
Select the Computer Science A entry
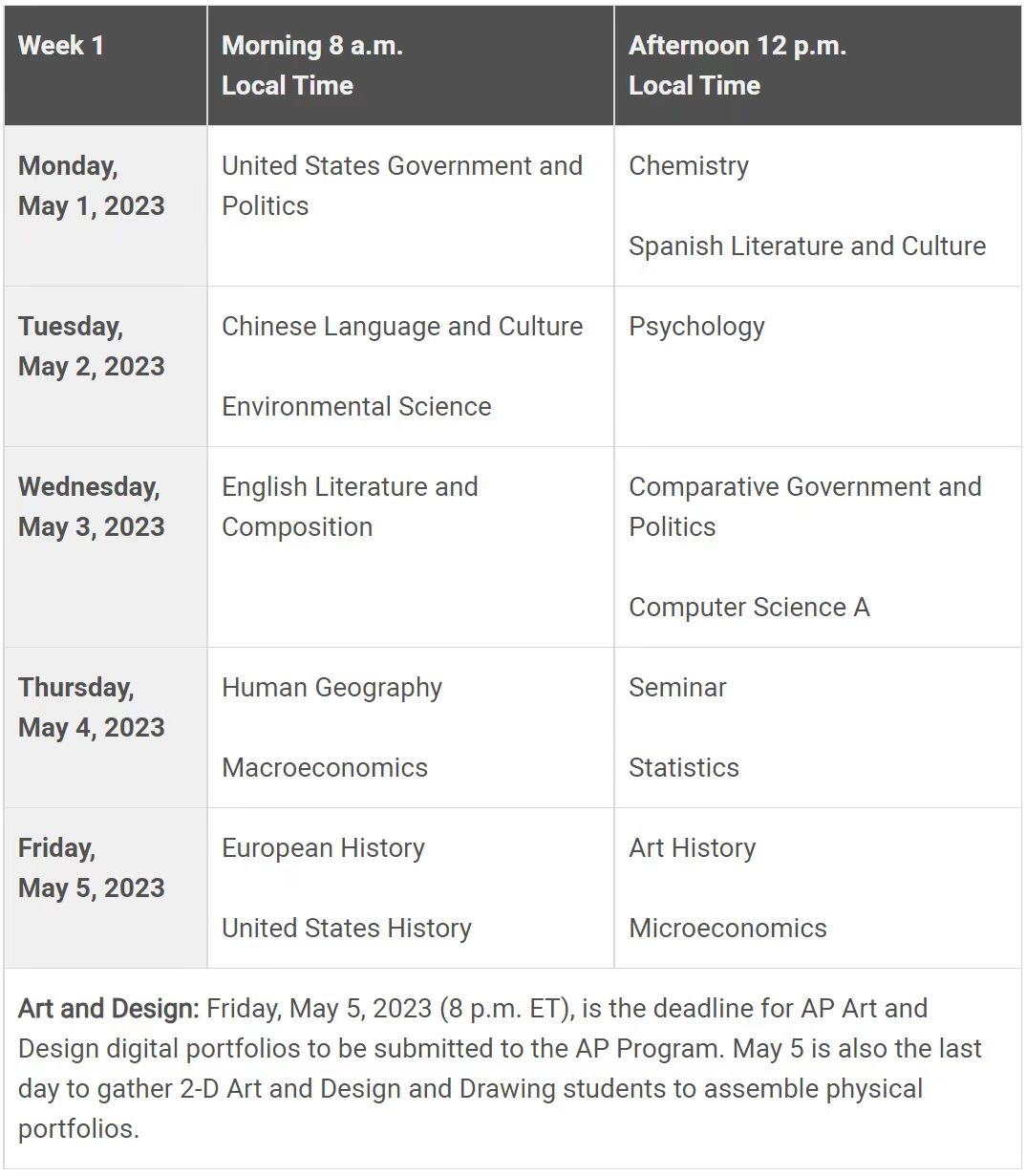coord(749,608)
